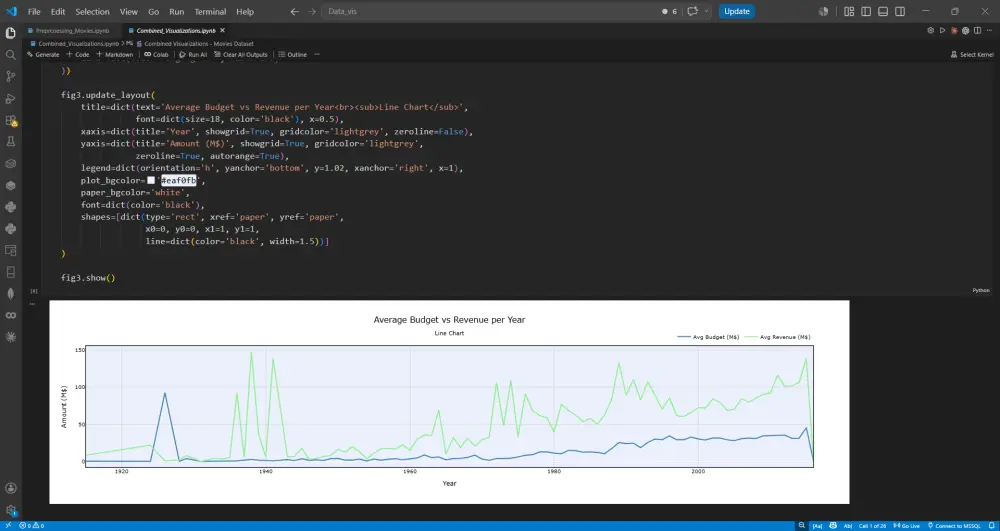1000x531 pixels.
Task: Toggle the [Aa] case indicator in status bar
Action: 817,526
